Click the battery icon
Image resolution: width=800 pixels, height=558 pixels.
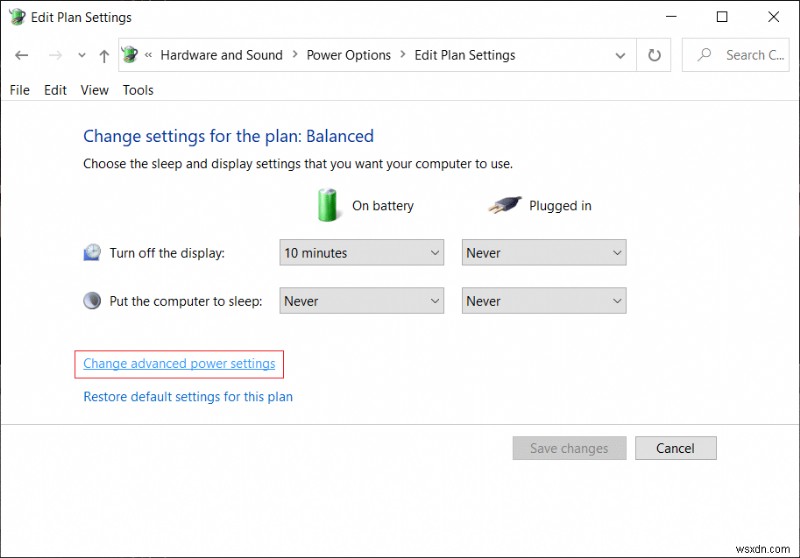(x=328, y=205)
